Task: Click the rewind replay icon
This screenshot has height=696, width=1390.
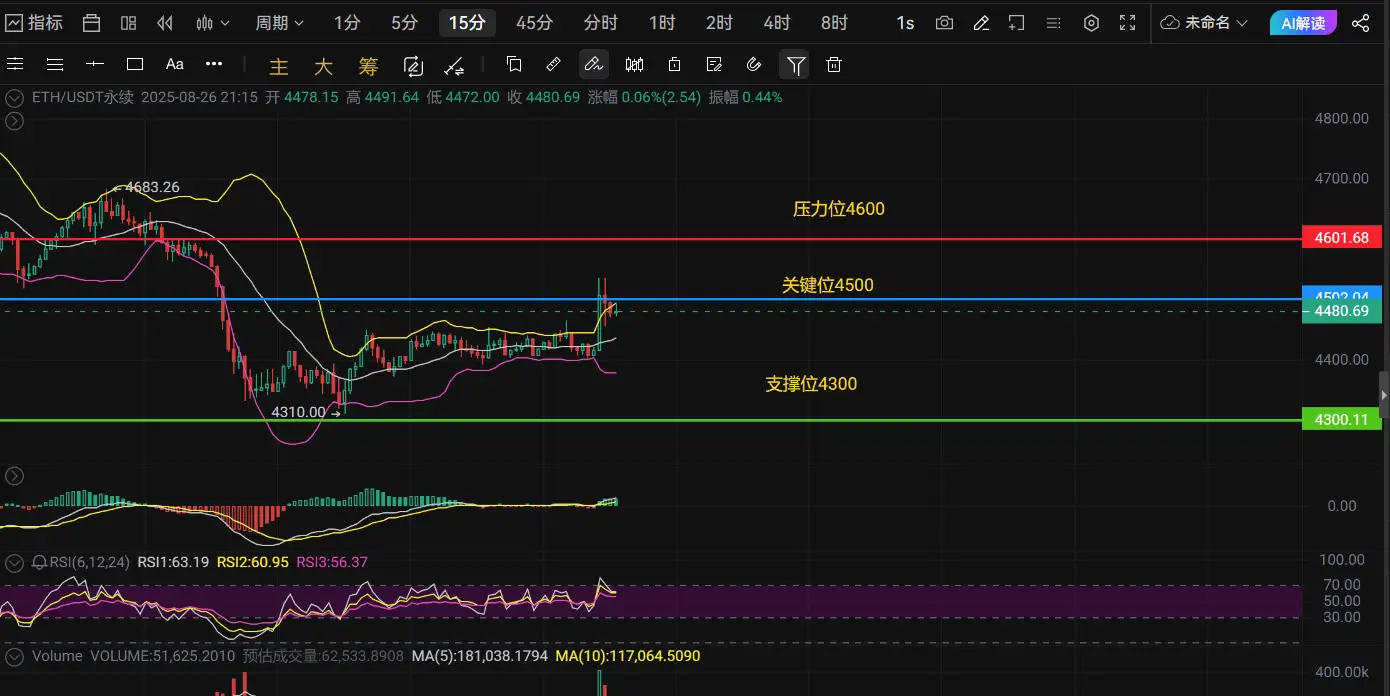Action: coord(165,23)
